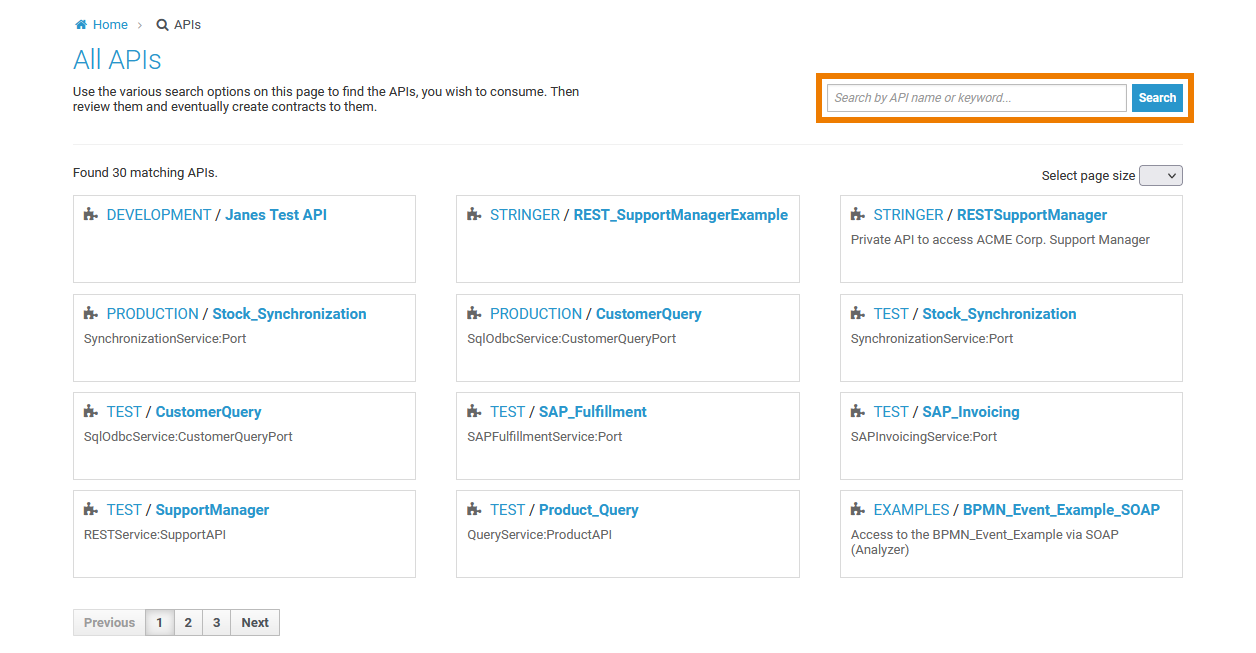Go to results page 3

[x=216, y=622]
